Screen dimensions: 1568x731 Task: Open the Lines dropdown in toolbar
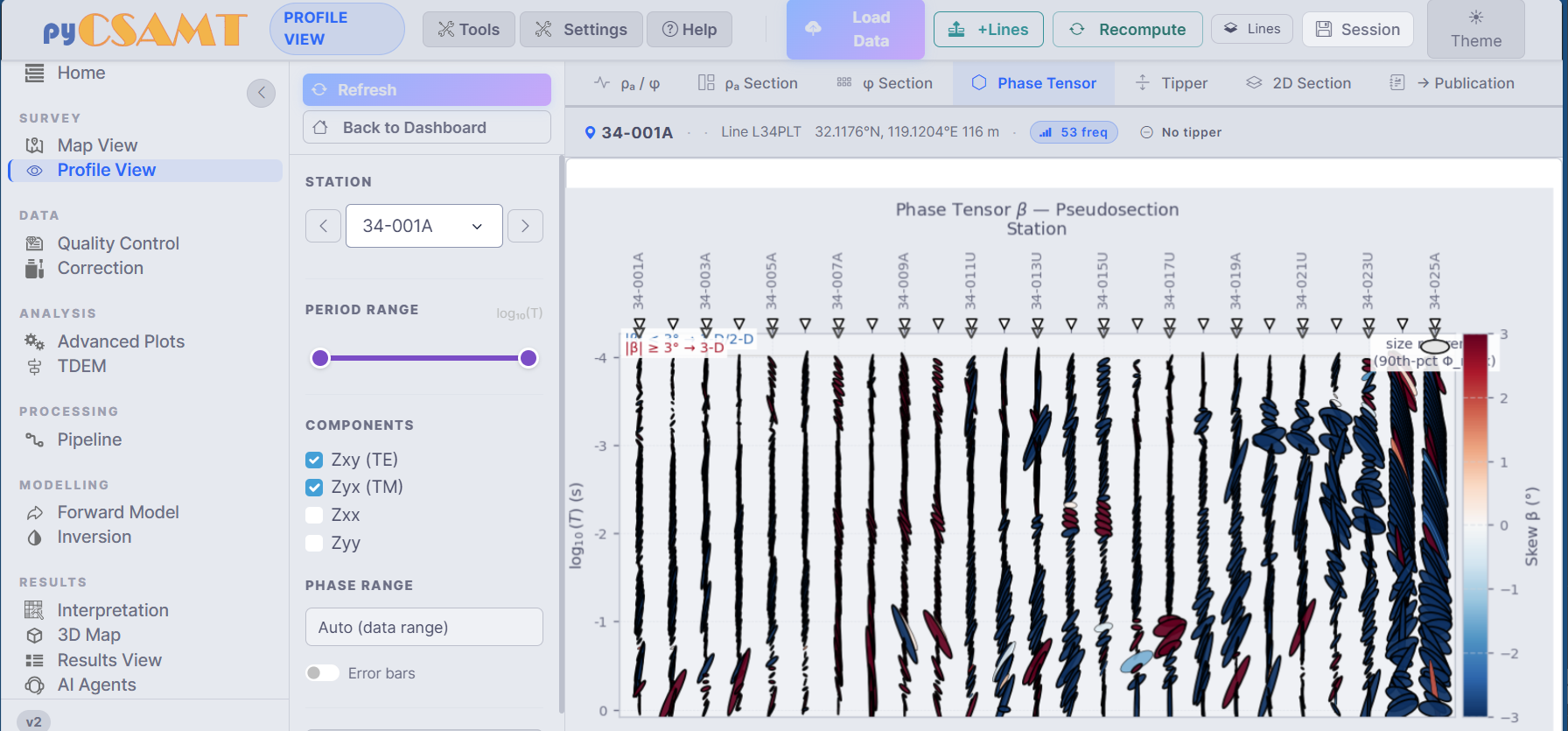[x=1252, y=29]
